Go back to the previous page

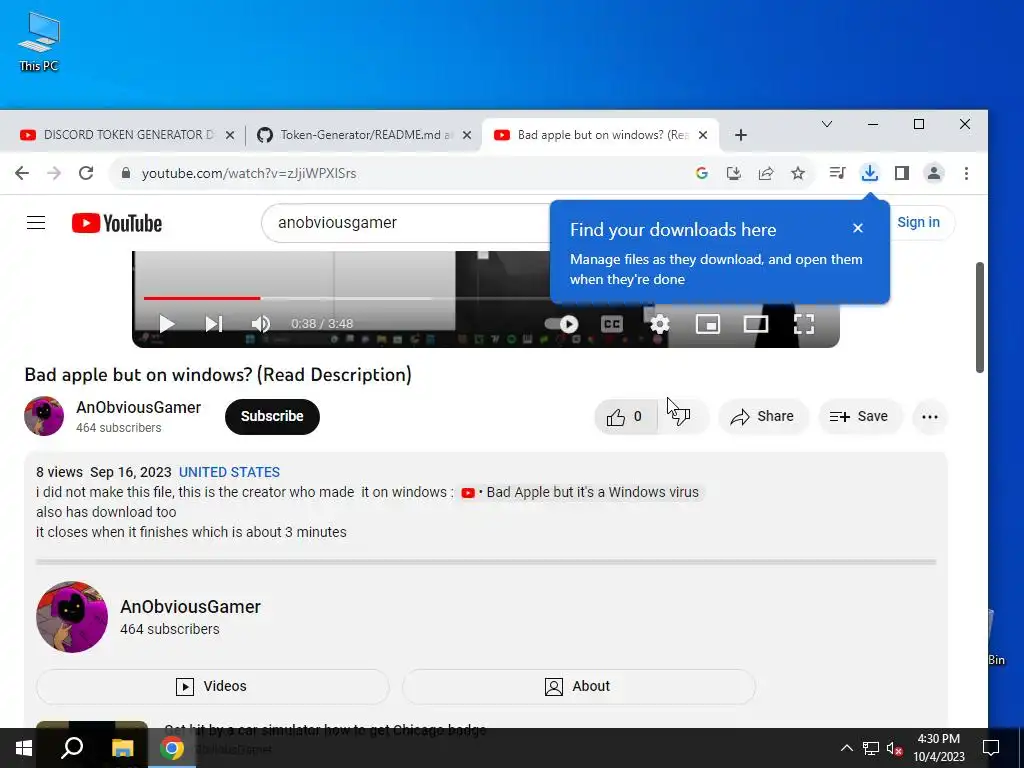22,173
